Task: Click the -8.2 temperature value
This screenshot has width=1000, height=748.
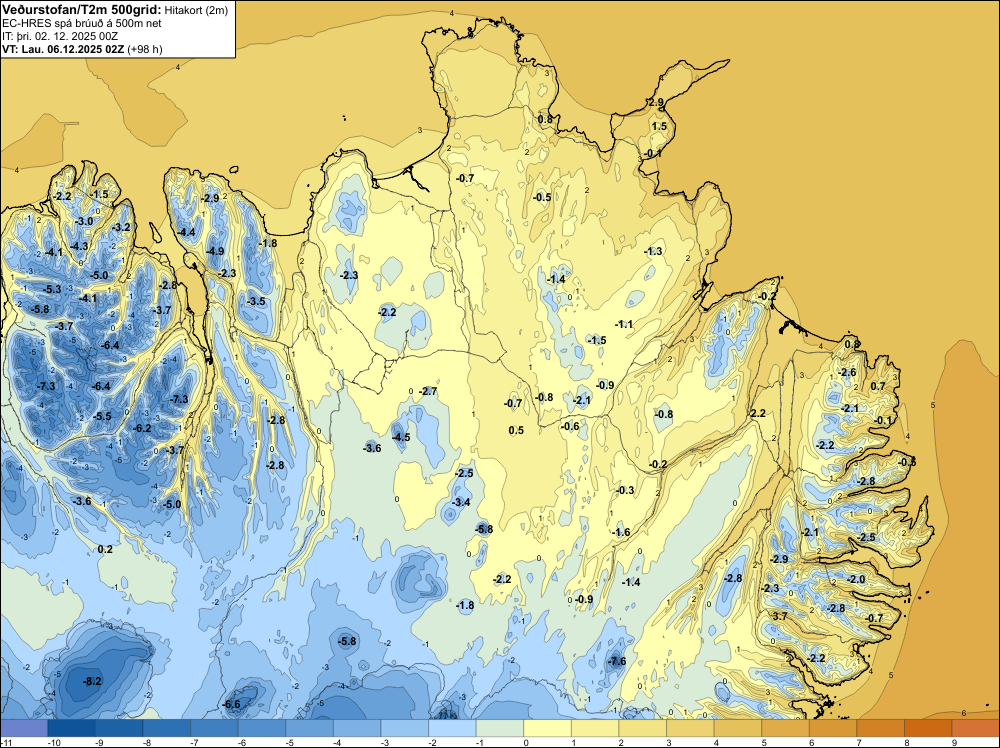Action: tap(92, 681)
